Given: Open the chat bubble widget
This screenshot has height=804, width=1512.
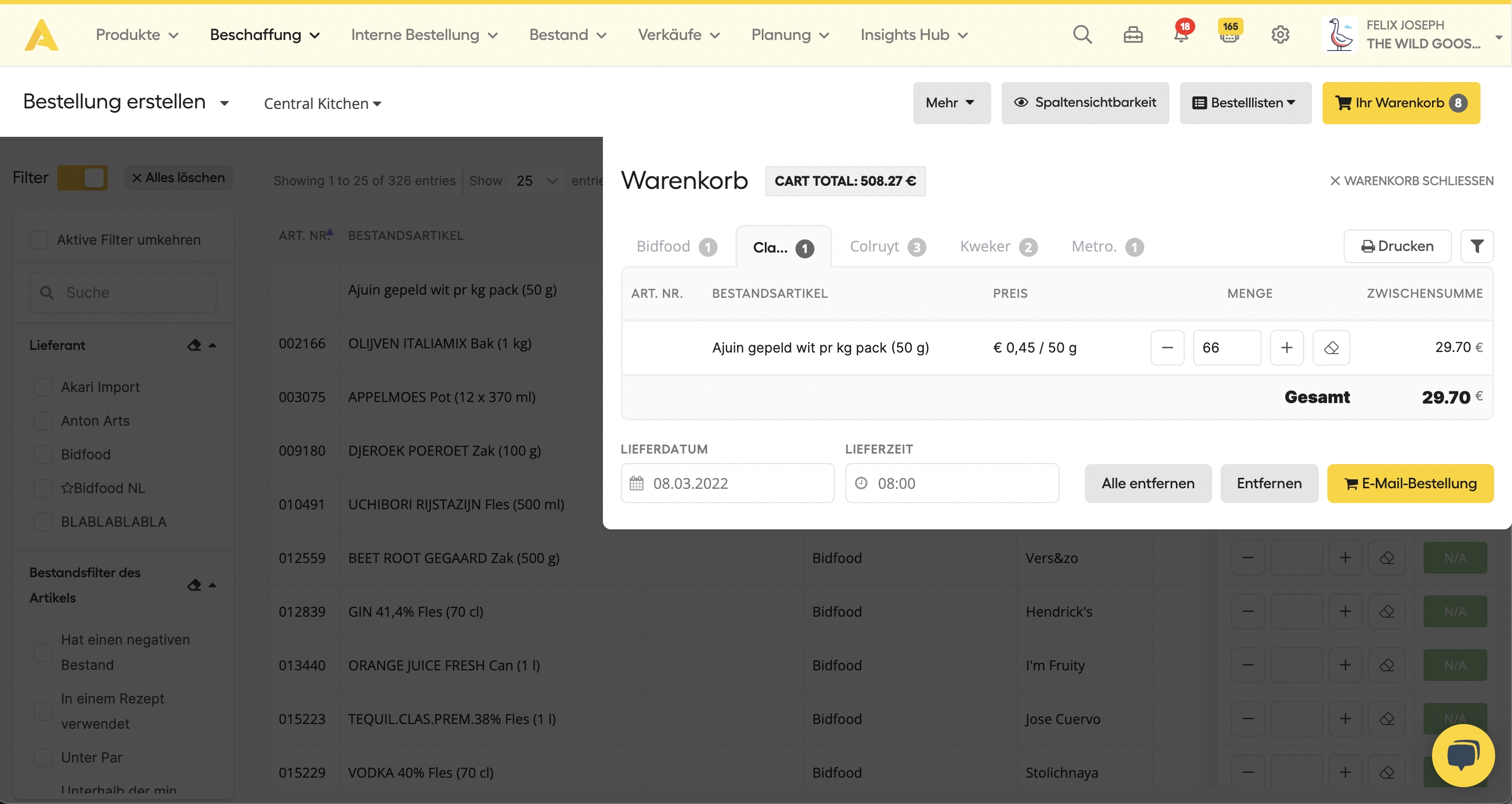Looking at the screenshot, I should pos(1462,755).
